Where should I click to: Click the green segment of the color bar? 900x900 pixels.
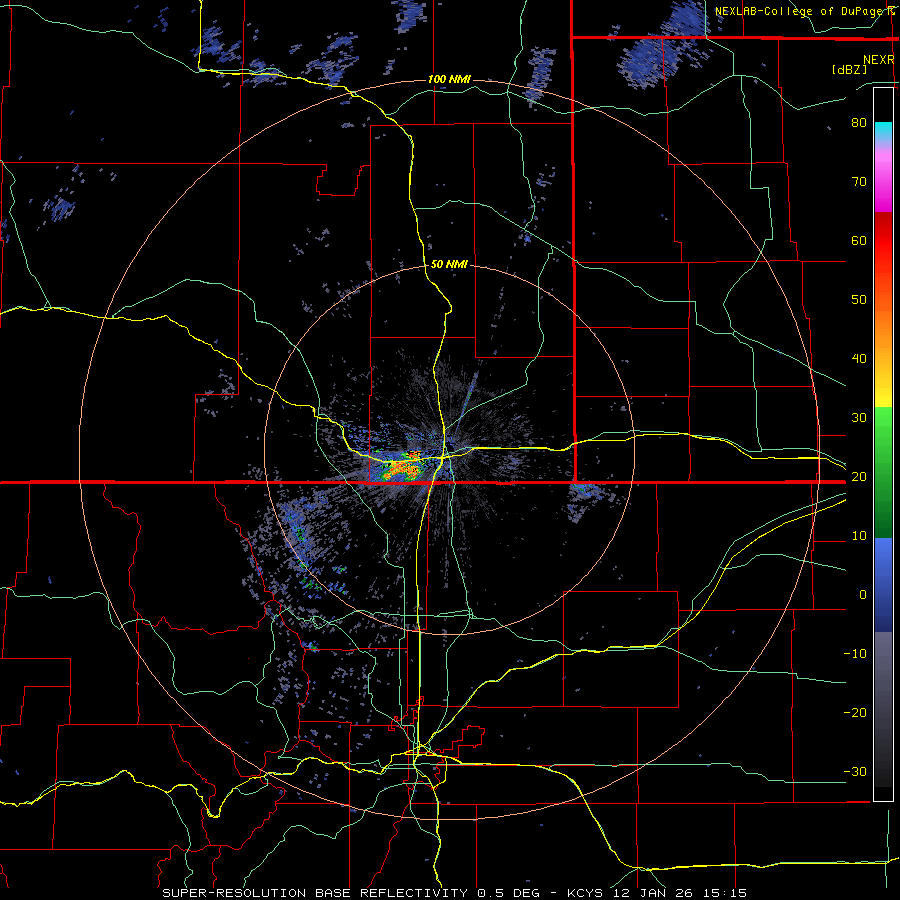tap(883, 472)
